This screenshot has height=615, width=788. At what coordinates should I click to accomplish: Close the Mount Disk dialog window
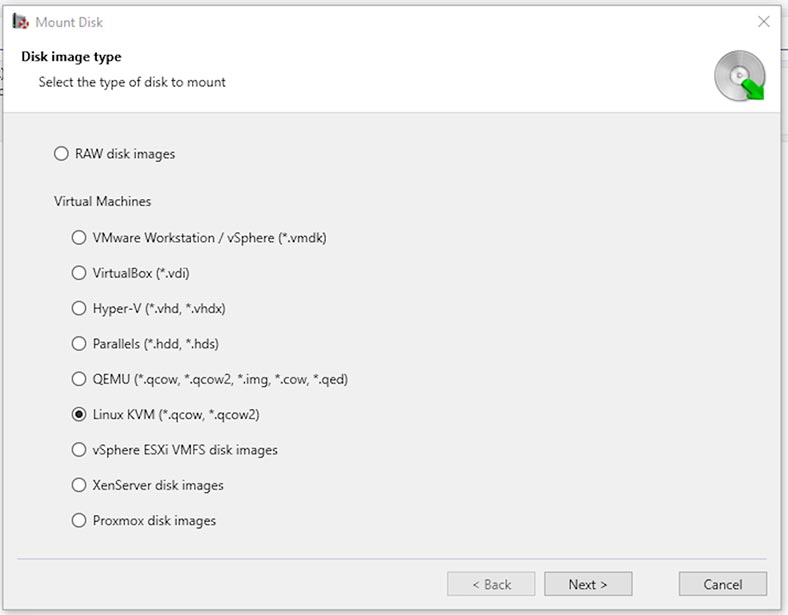(x=764, y=22)
